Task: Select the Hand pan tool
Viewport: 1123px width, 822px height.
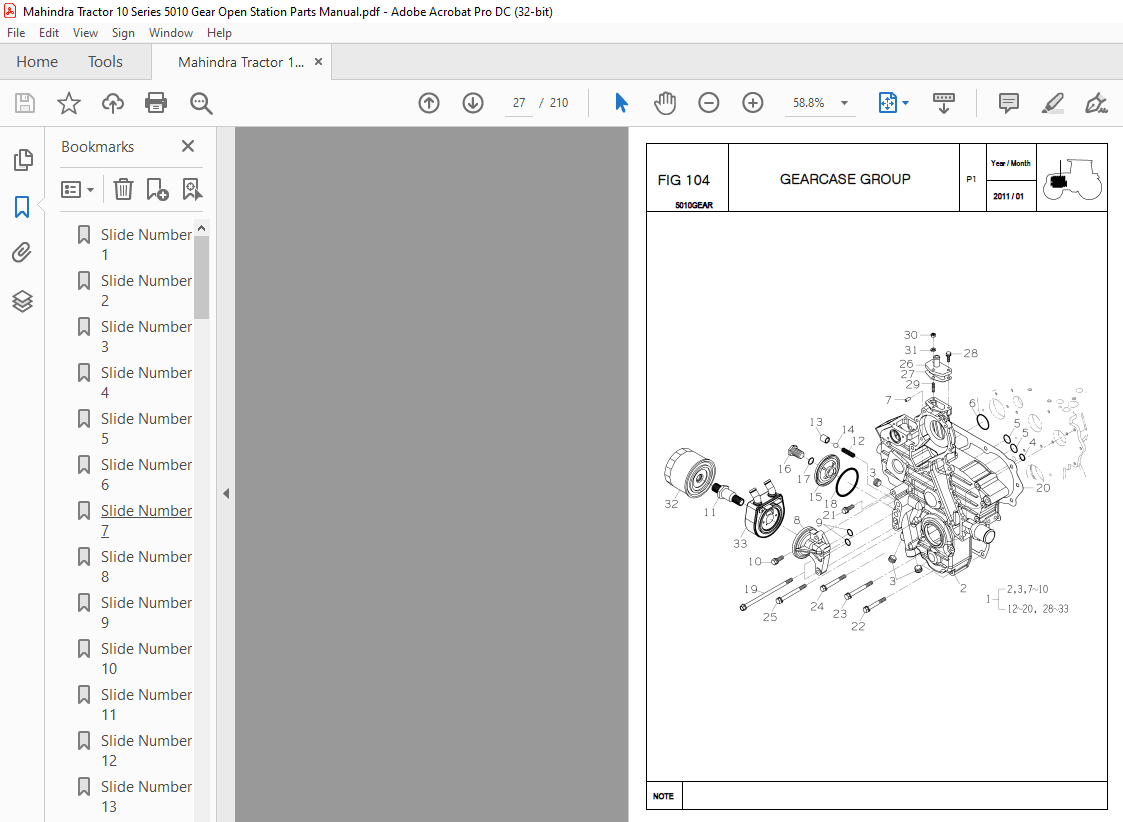Action: 665,103
